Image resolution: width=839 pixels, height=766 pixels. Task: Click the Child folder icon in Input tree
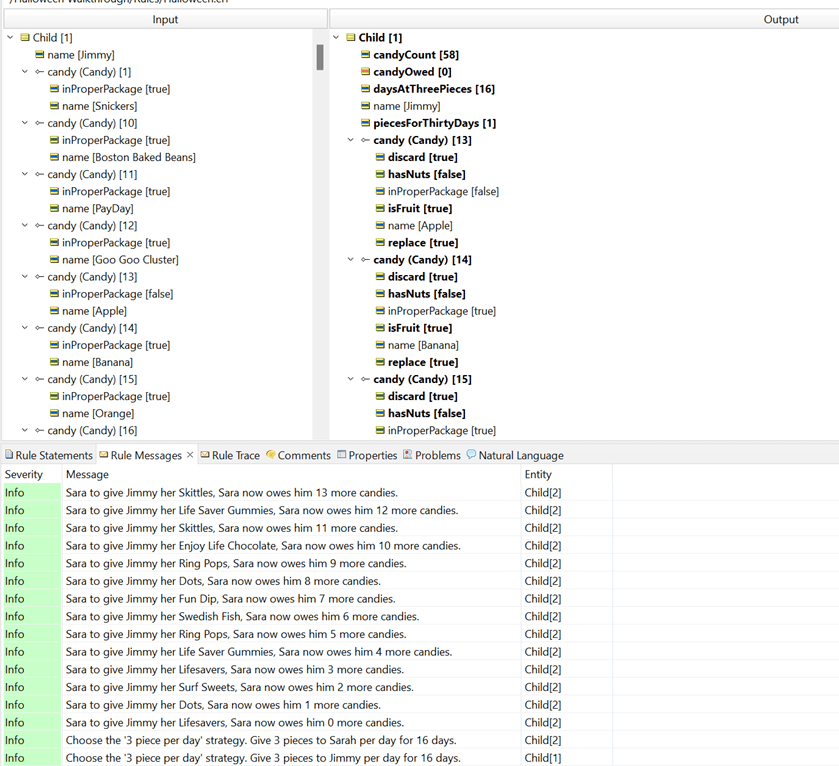25,38
